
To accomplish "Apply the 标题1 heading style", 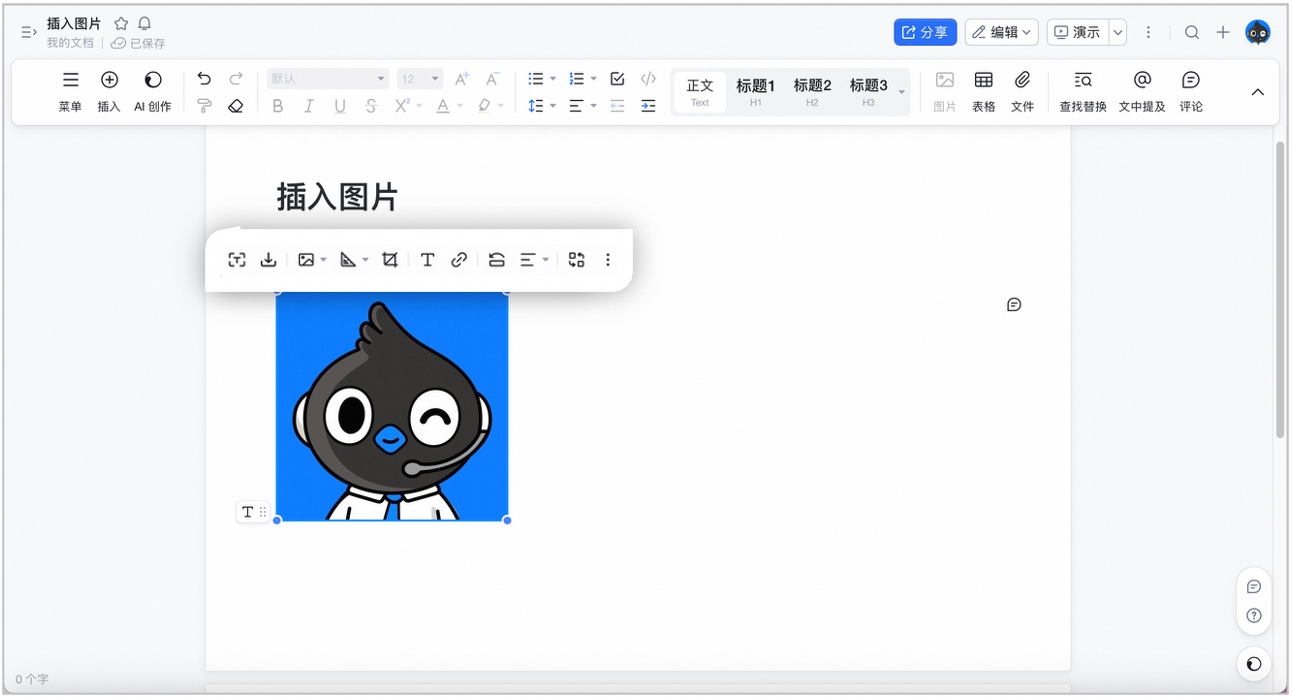I will [x=755, y=92].
